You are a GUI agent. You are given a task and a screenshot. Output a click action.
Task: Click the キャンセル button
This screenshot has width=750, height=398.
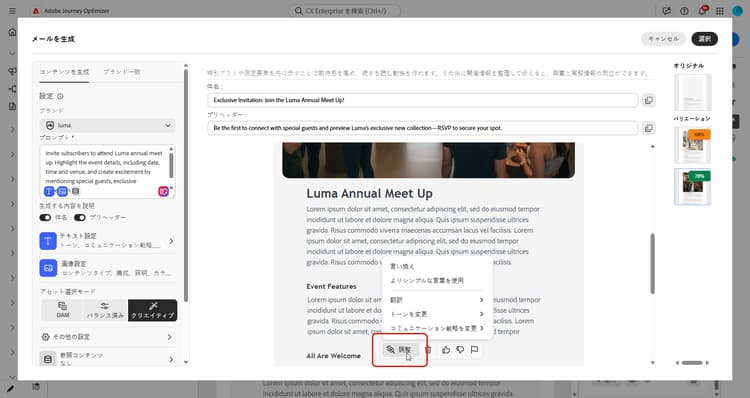(x=663, y=39)
